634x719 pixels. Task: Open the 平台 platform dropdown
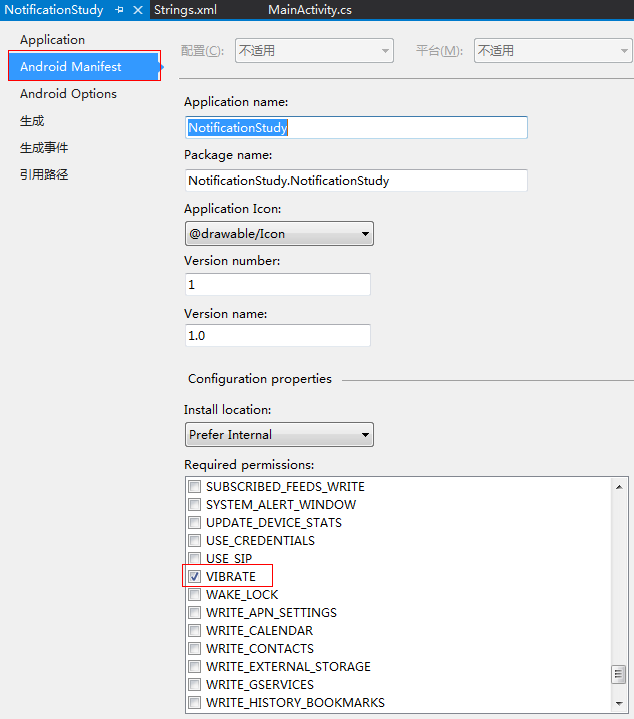coord(553,50)
